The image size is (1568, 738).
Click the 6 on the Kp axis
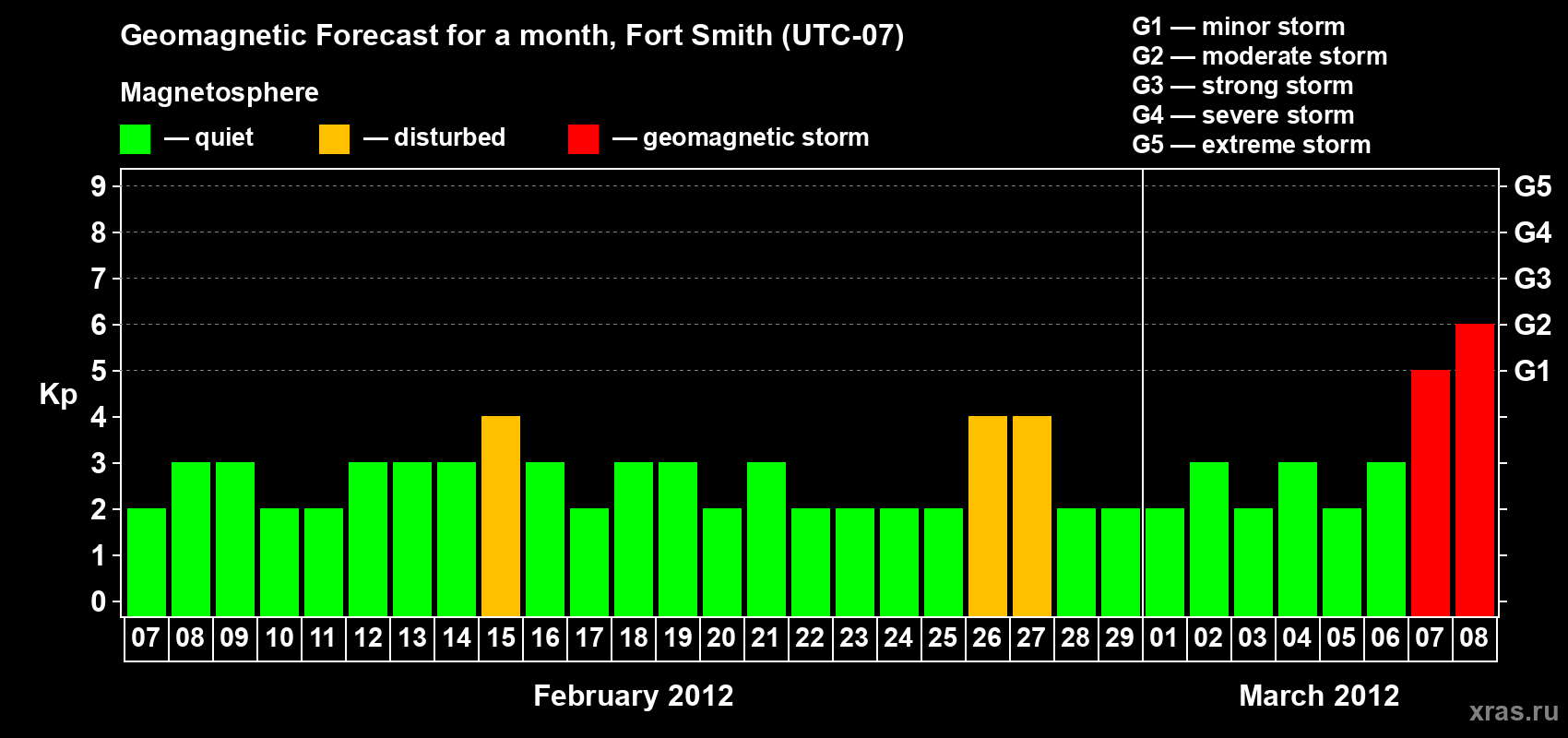(x=99, y=325)
